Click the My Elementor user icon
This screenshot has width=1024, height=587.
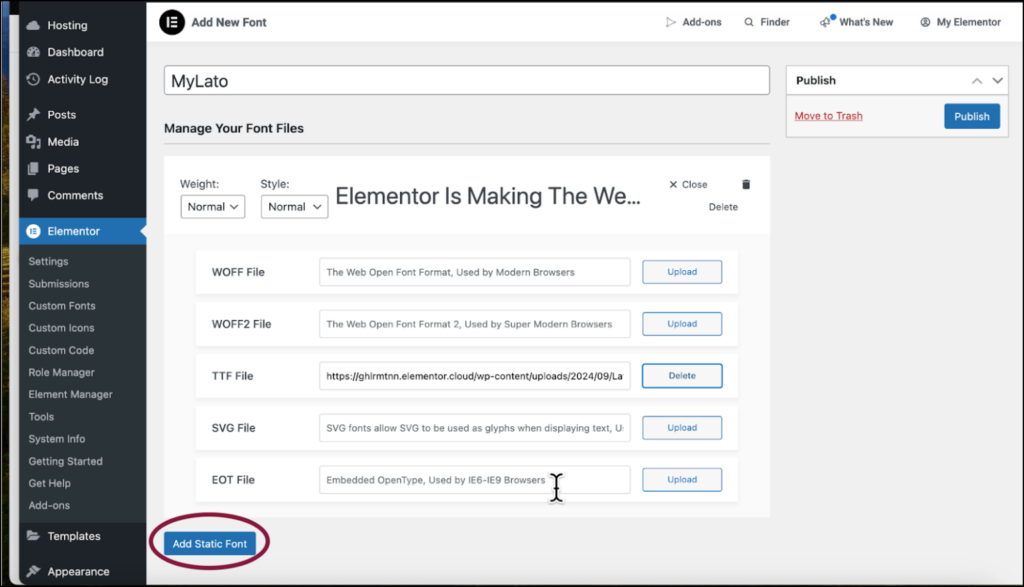(925, 22)
